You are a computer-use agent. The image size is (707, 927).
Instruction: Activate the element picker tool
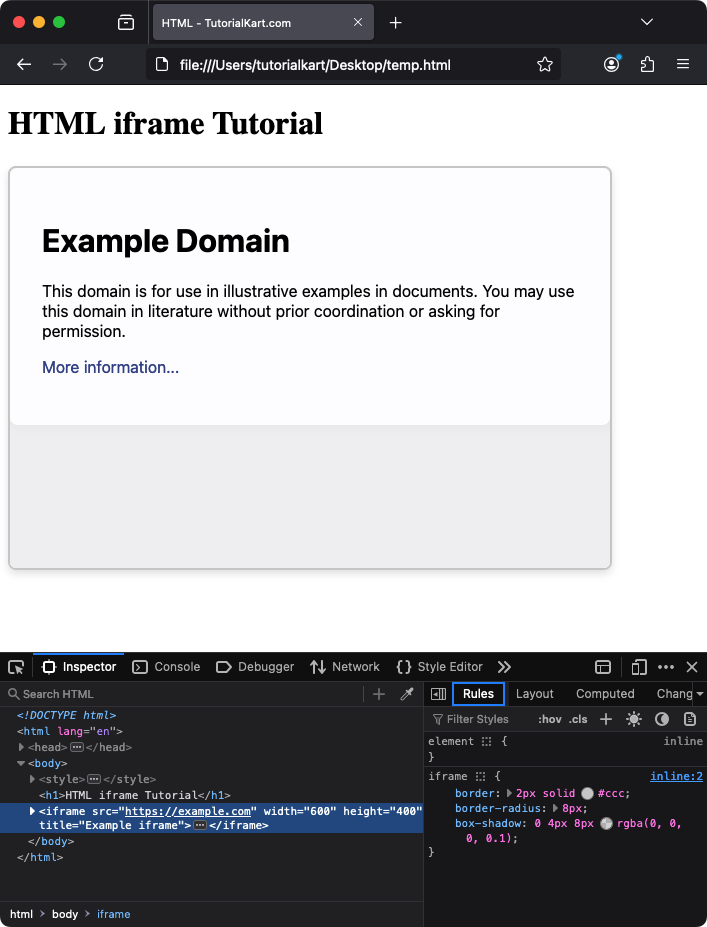point(16,667)
